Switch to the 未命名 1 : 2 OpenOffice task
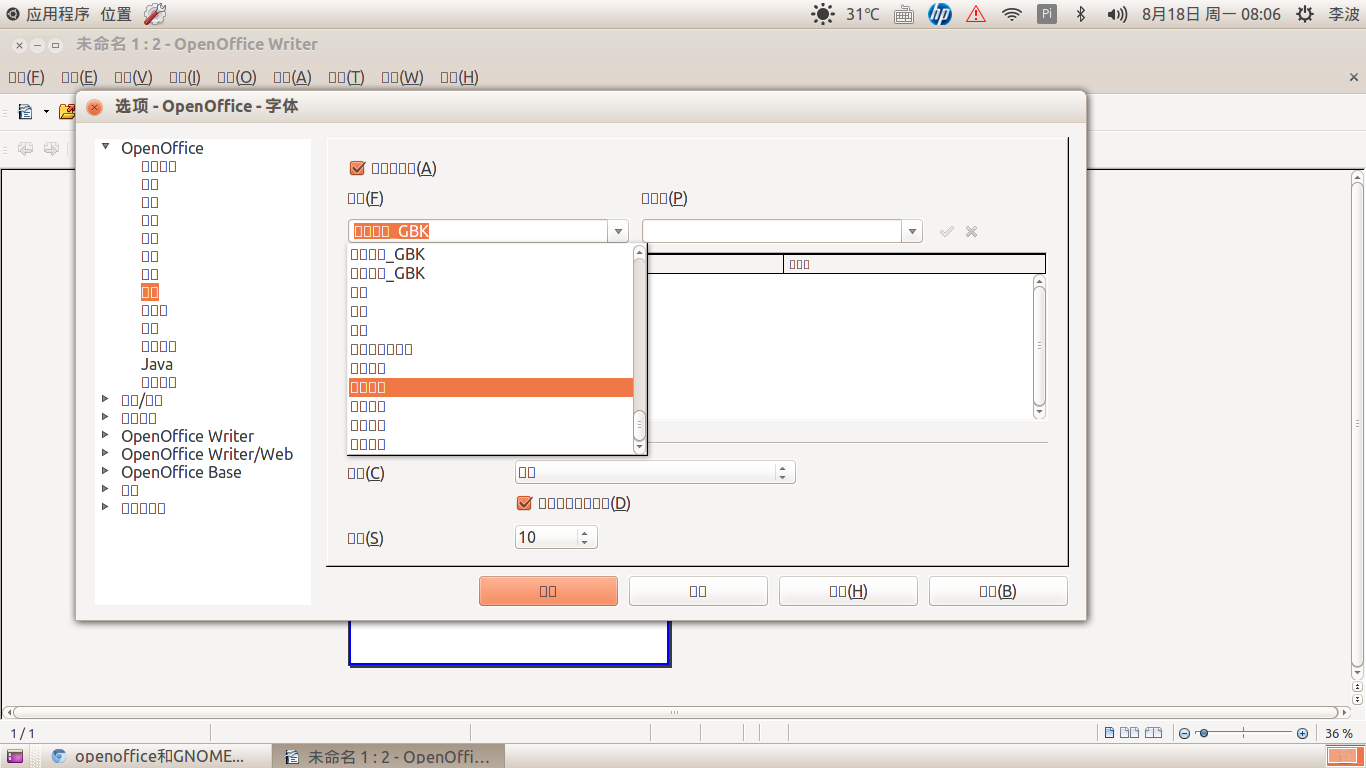 [389, 757]
